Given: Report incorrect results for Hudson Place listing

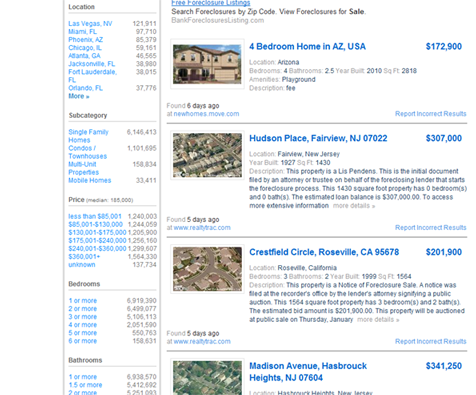Looking at the screenshot, I should 431,228.
